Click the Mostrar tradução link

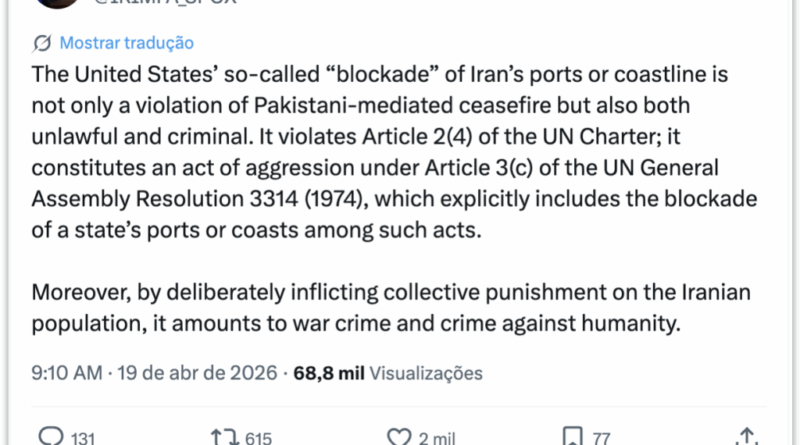127,43
